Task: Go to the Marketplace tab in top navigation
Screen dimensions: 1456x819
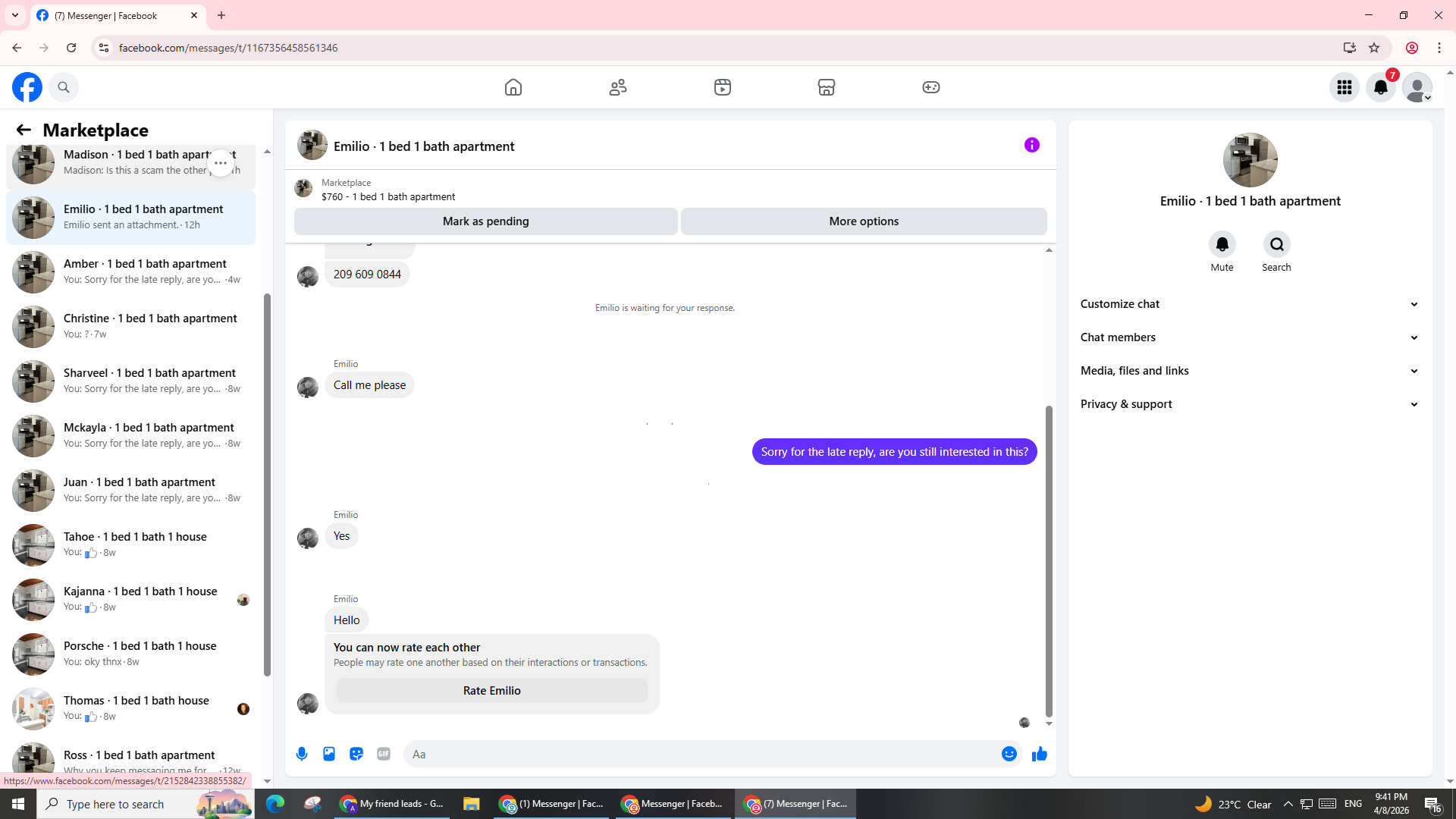Action: pos(826,87)
